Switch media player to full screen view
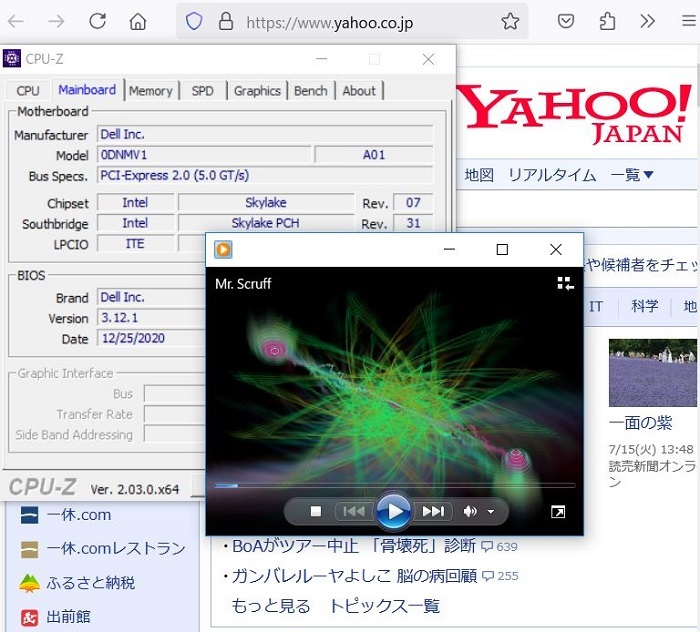The height and width of the screenshot is (632, 700). point(557,512)
